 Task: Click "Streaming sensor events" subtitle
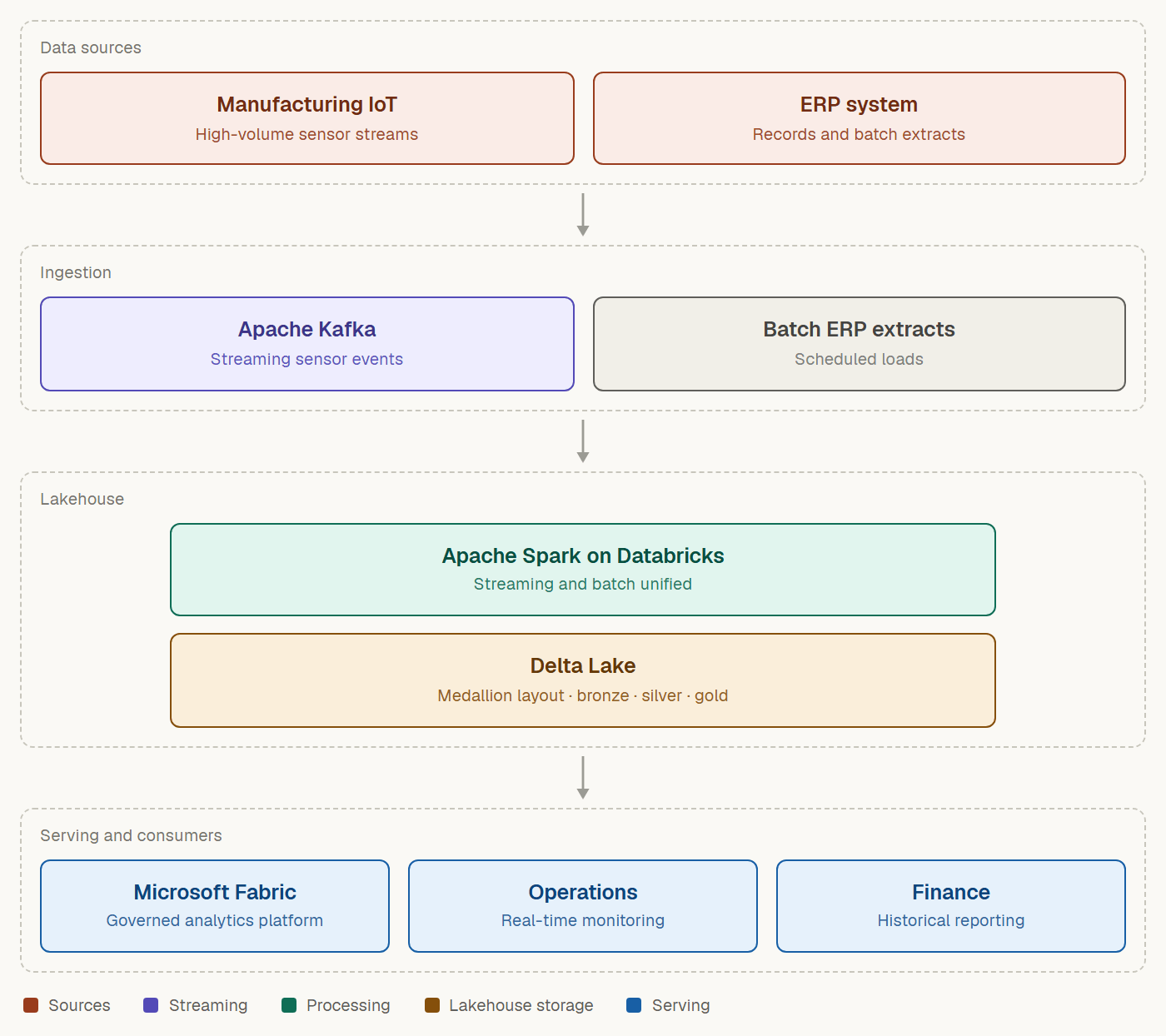(307, 359)
